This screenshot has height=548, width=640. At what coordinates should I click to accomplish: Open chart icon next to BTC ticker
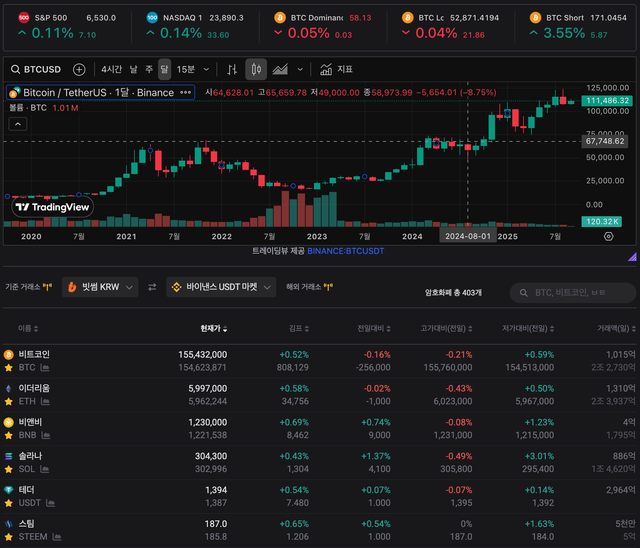[45, 368]
